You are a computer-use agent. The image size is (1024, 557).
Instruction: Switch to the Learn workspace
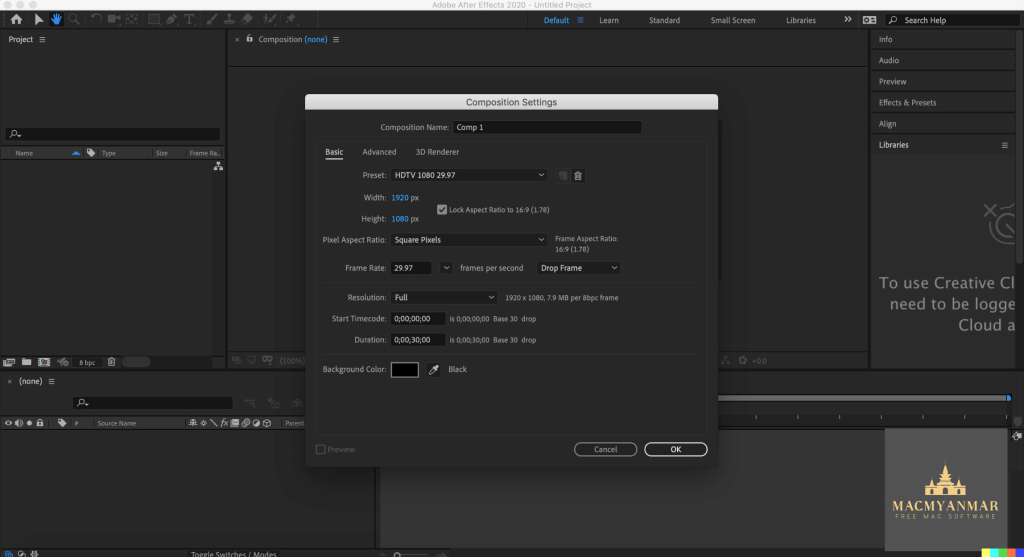coord(609,20)
